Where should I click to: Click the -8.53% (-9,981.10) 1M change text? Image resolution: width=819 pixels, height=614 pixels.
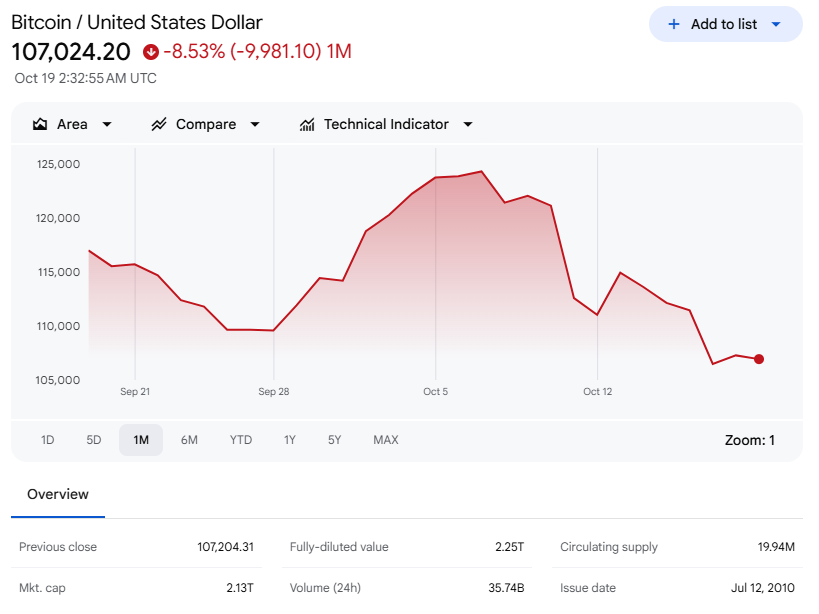point(258,52)
